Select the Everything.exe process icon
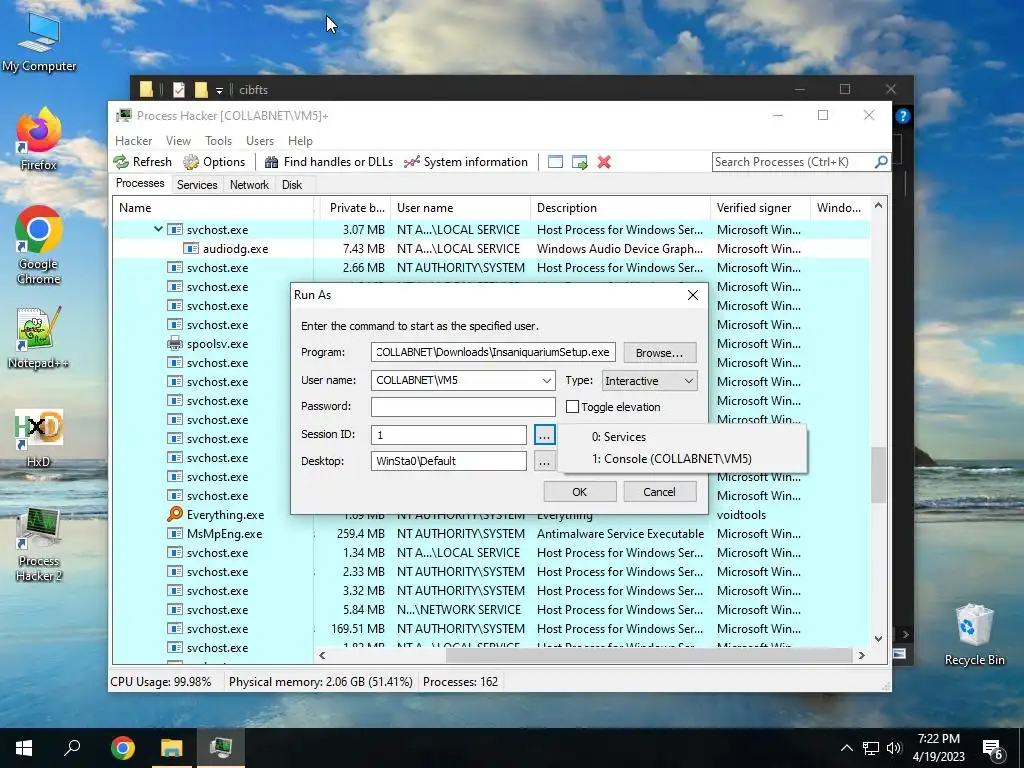The width and height of the screenshot is (1024, 768). click(x=174, y=515)
